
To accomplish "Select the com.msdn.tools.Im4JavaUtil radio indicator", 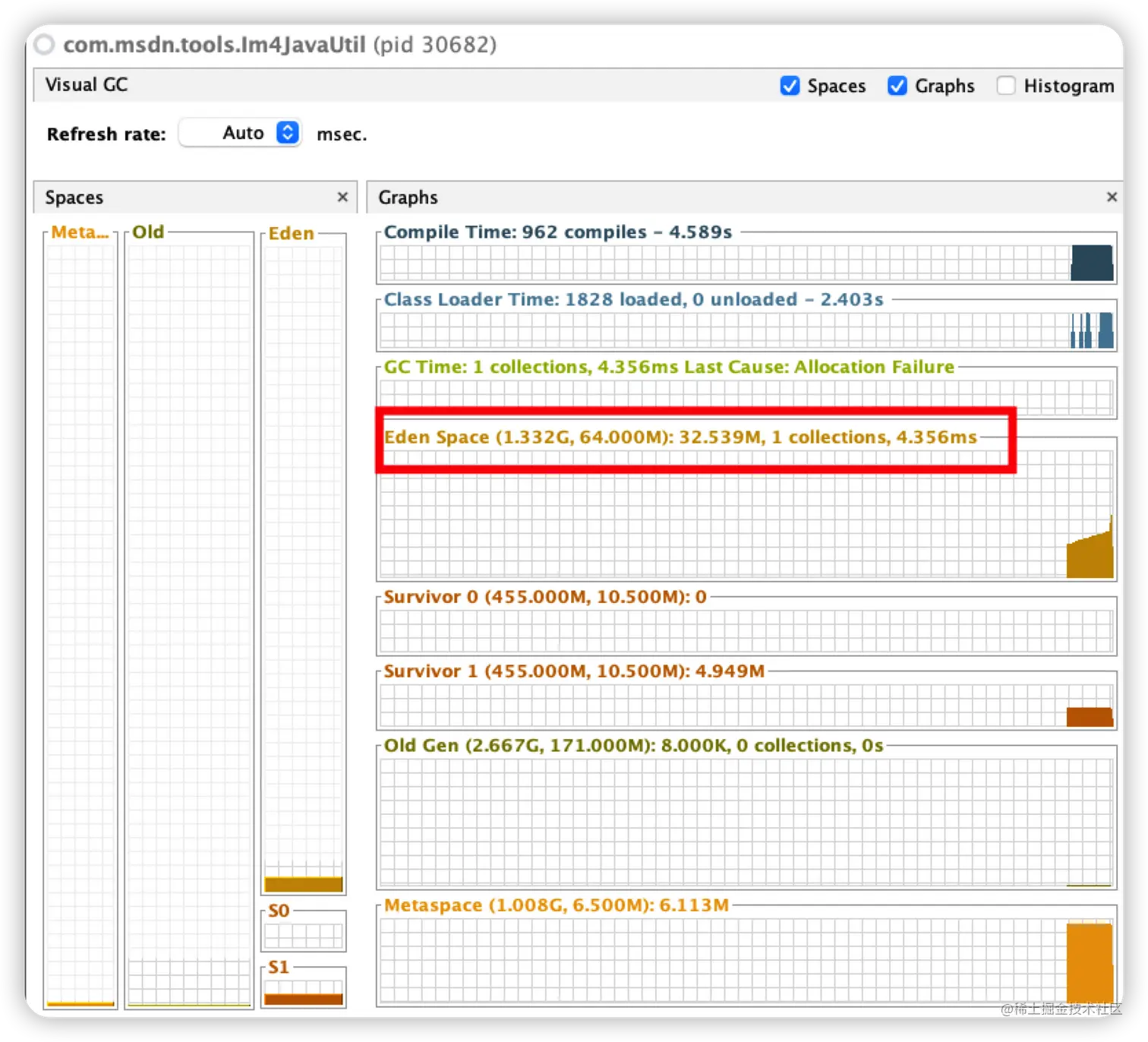I will (x=45, y=45).
